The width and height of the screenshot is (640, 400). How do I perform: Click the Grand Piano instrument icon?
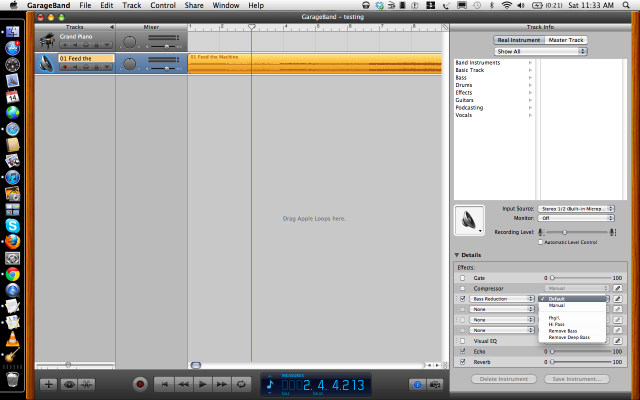pyautogui.click(x=47, y=41)
